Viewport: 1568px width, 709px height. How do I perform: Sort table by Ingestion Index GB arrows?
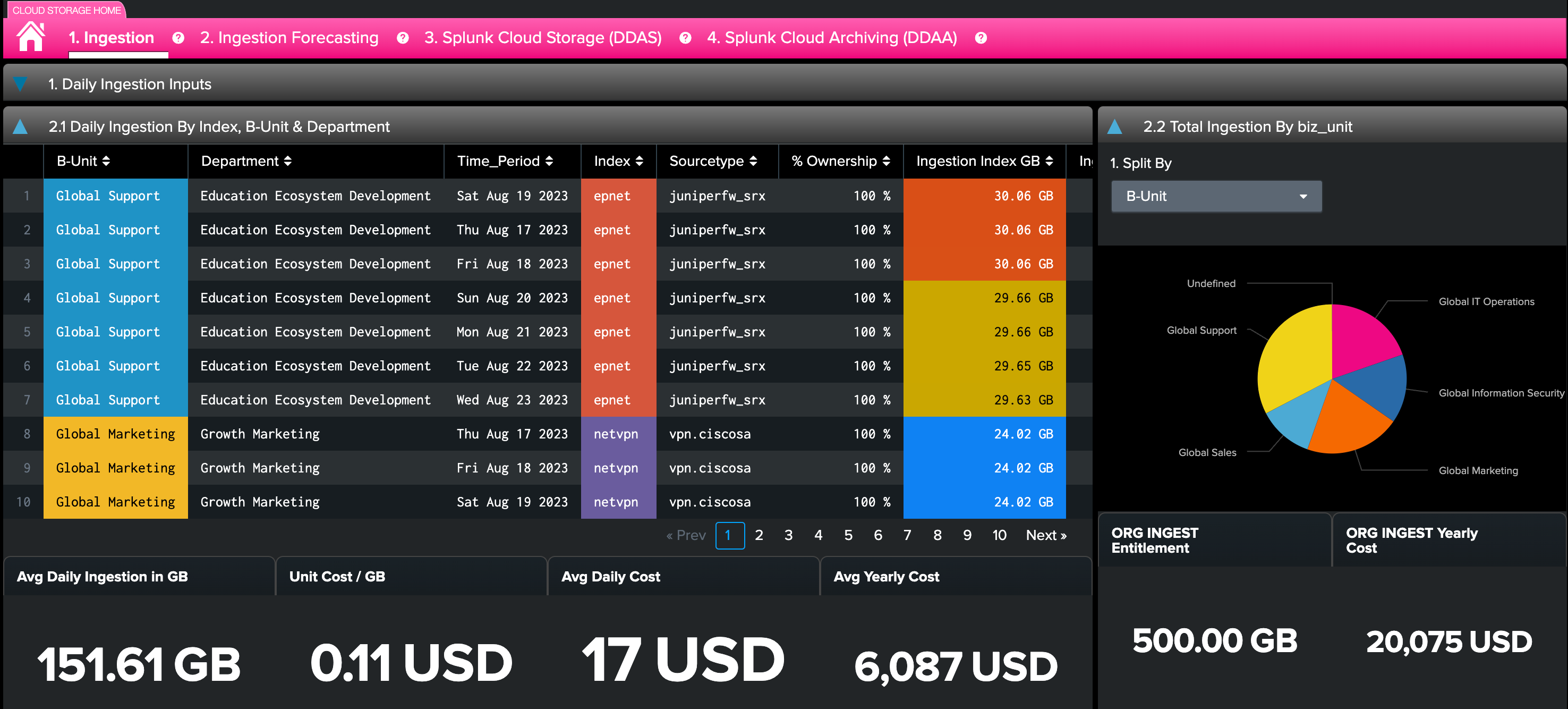click(x=1050, y=161)
